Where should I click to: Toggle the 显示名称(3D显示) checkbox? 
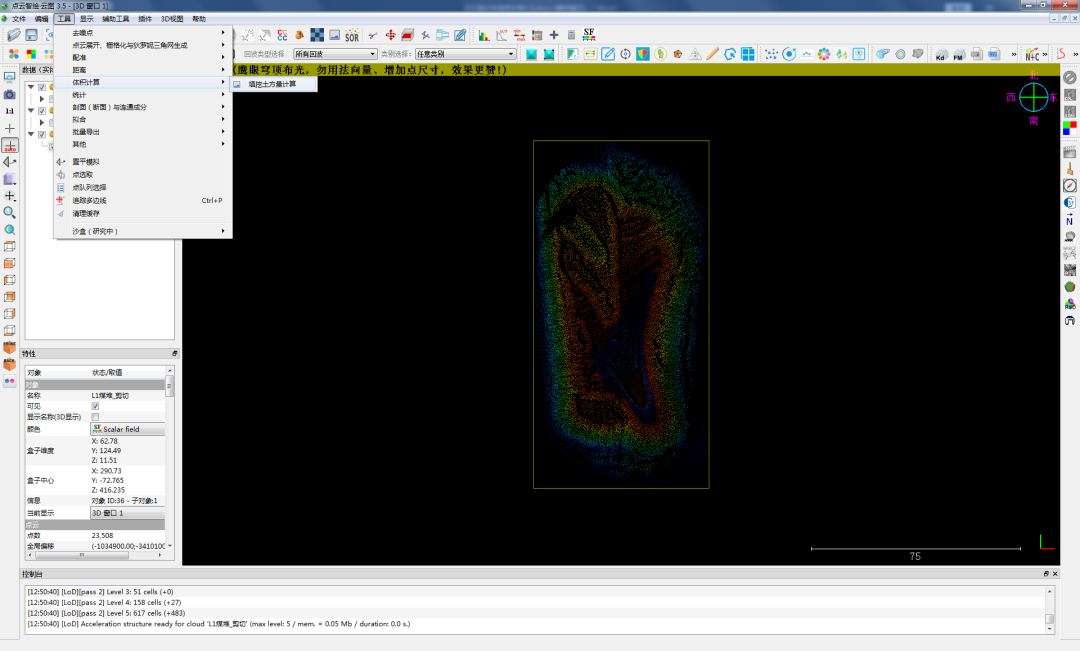[95, 417]
